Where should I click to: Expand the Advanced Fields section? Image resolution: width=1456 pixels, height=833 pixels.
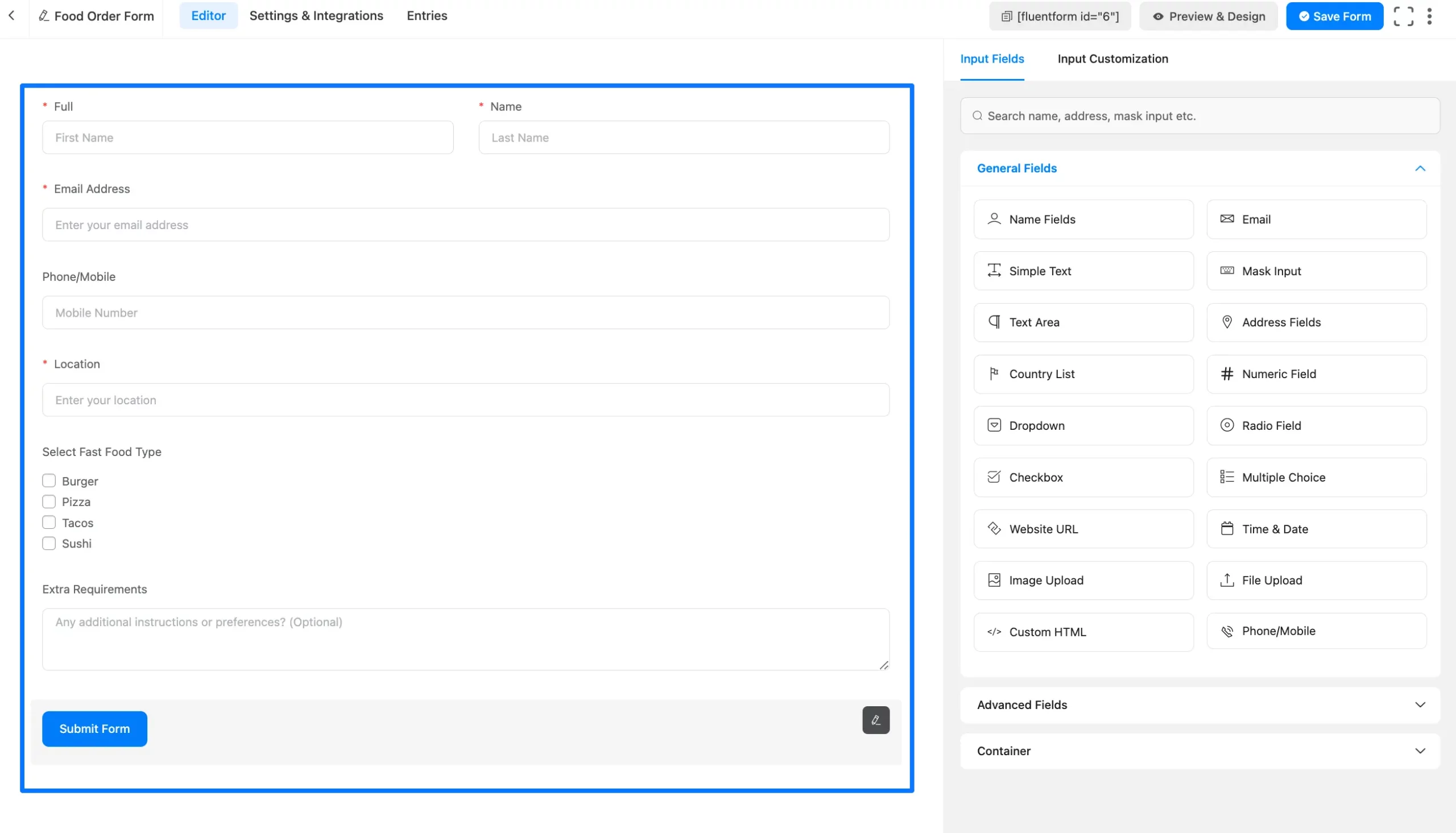point(1420,705)
